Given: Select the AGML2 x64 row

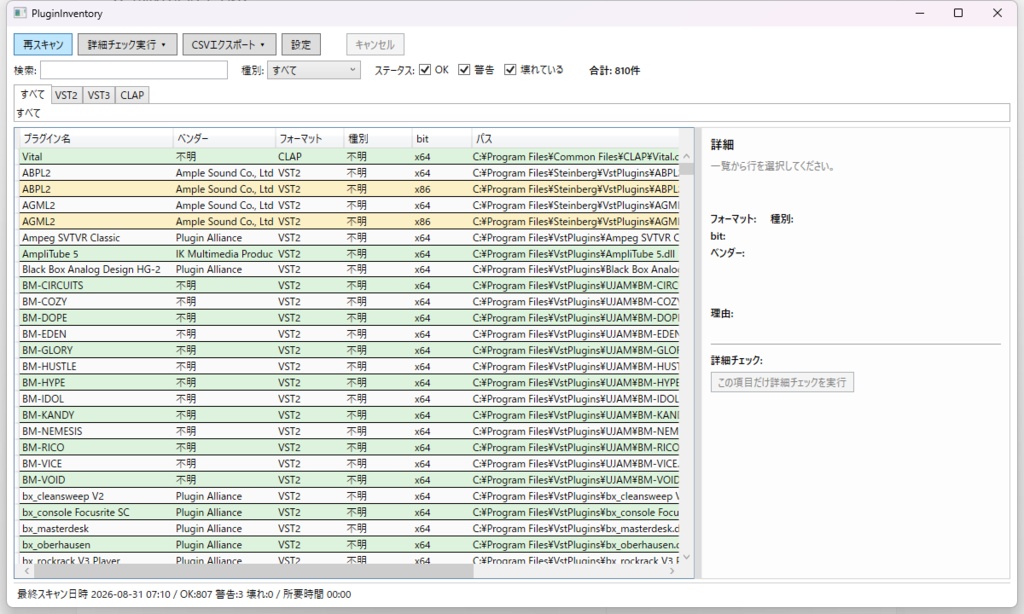Looking at the screenshot, I should pyautogui.click(x=349, y=205).
